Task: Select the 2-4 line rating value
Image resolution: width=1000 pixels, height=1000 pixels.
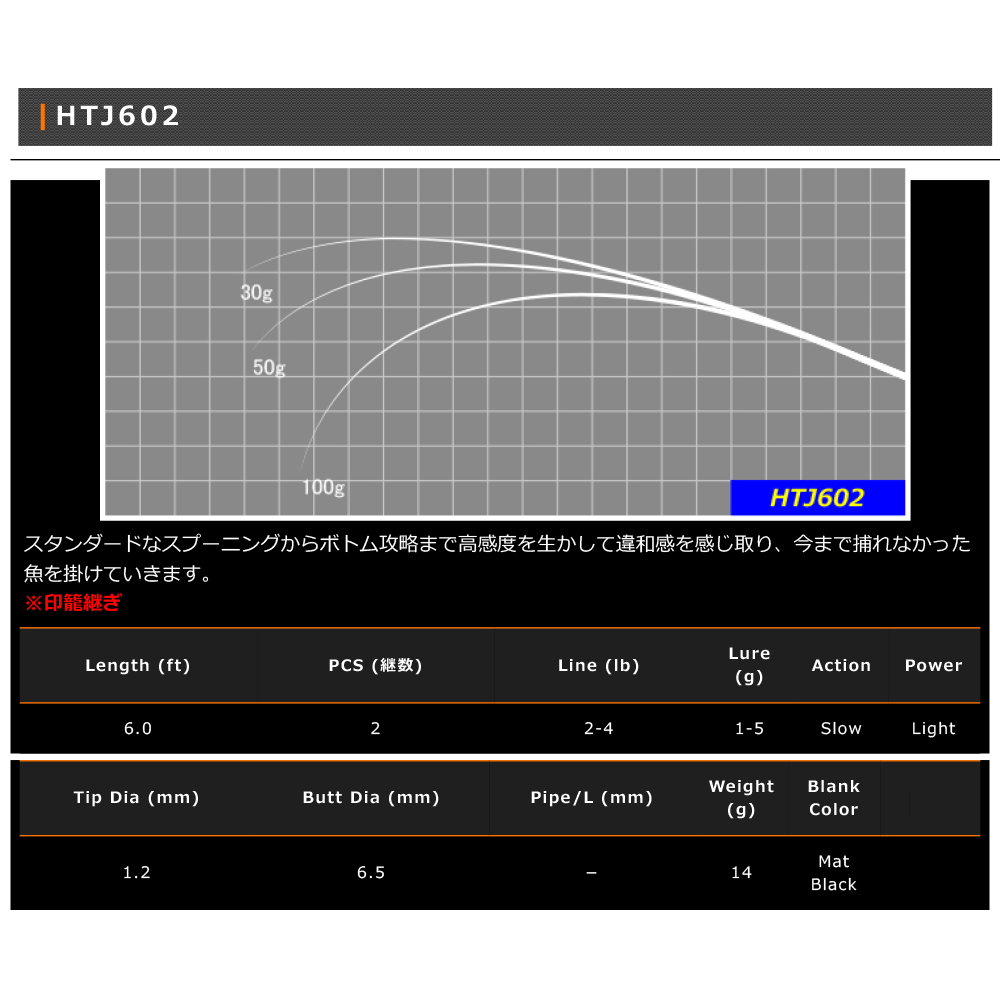Action: (598, 729)
